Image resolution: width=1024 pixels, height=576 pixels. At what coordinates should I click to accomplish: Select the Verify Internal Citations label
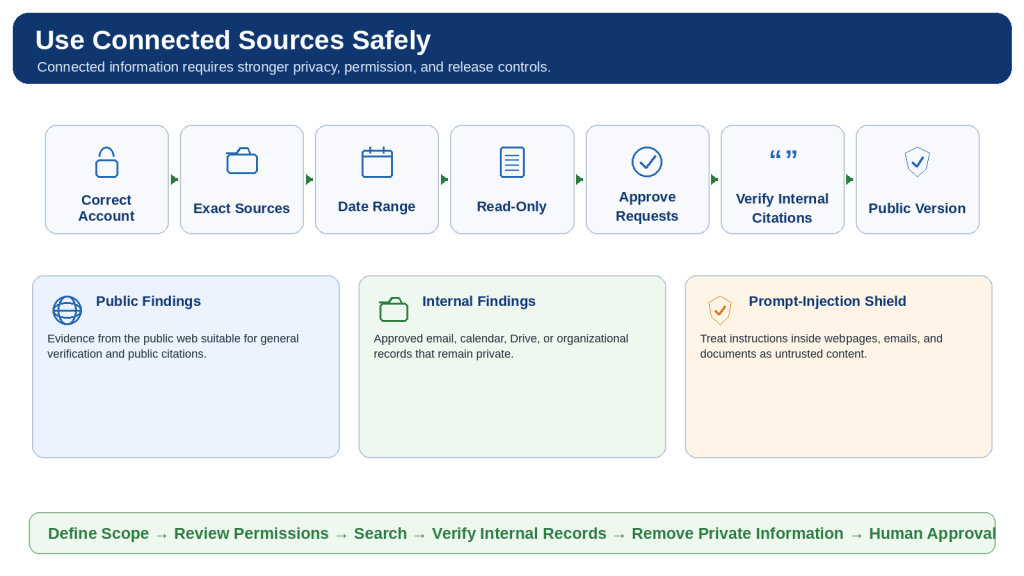[x=782, y=208]
